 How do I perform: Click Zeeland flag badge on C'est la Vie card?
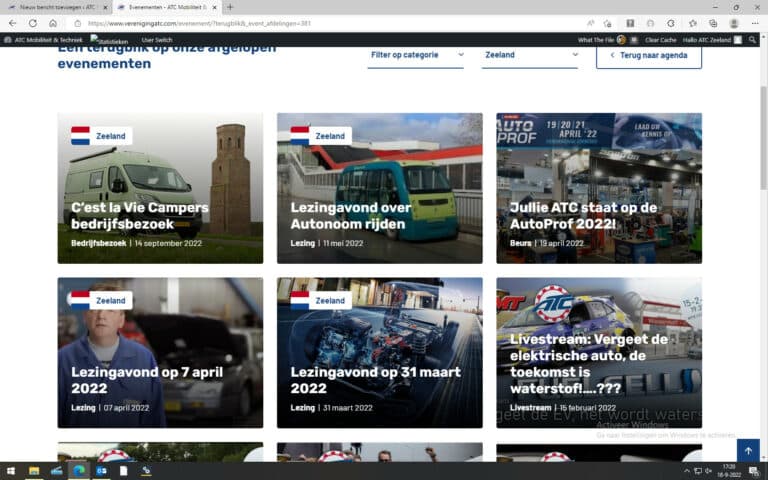[101, 136]
